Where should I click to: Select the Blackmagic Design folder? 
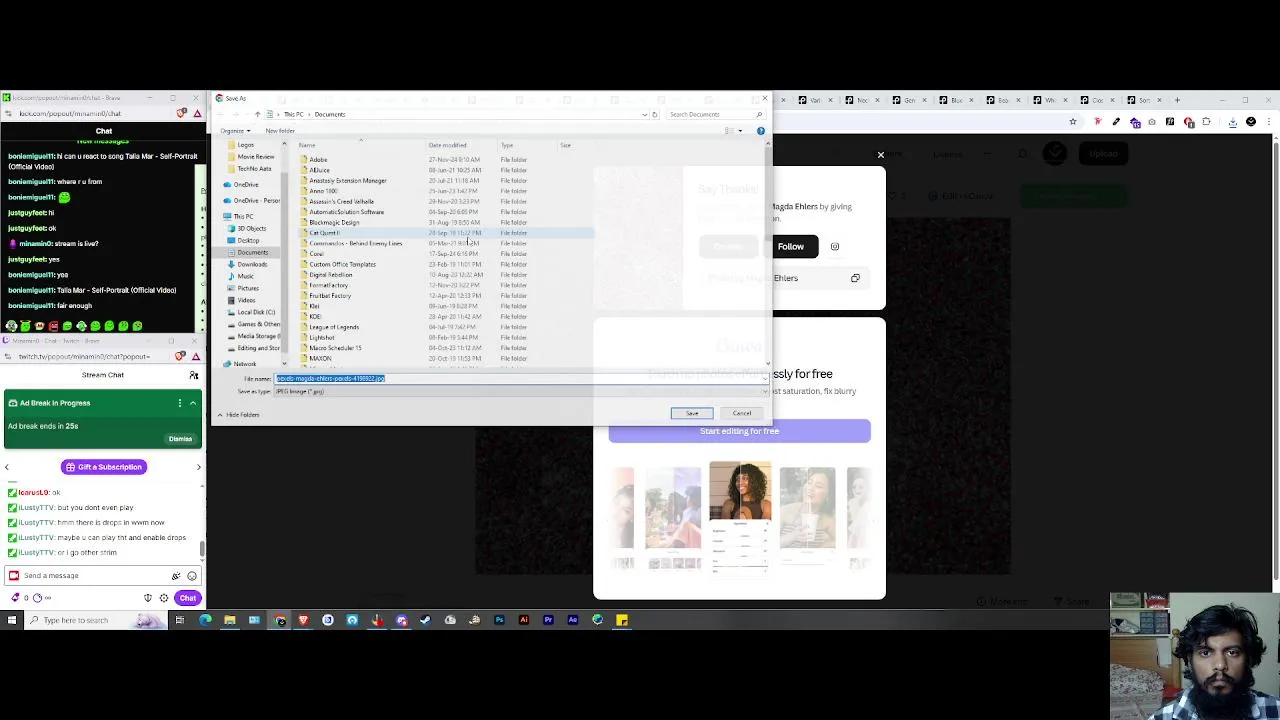(x=333, y=222)
